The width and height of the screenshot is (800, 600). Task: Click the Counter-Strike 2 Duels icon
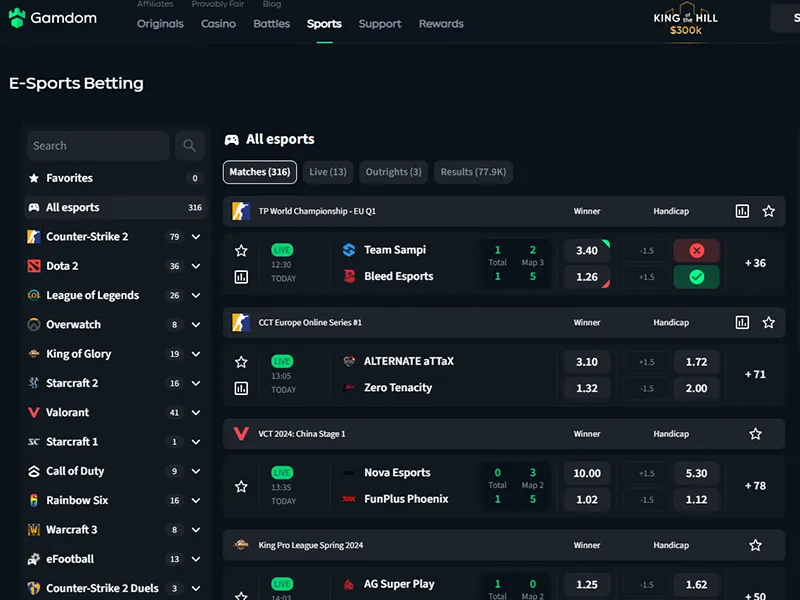point(34,588)
